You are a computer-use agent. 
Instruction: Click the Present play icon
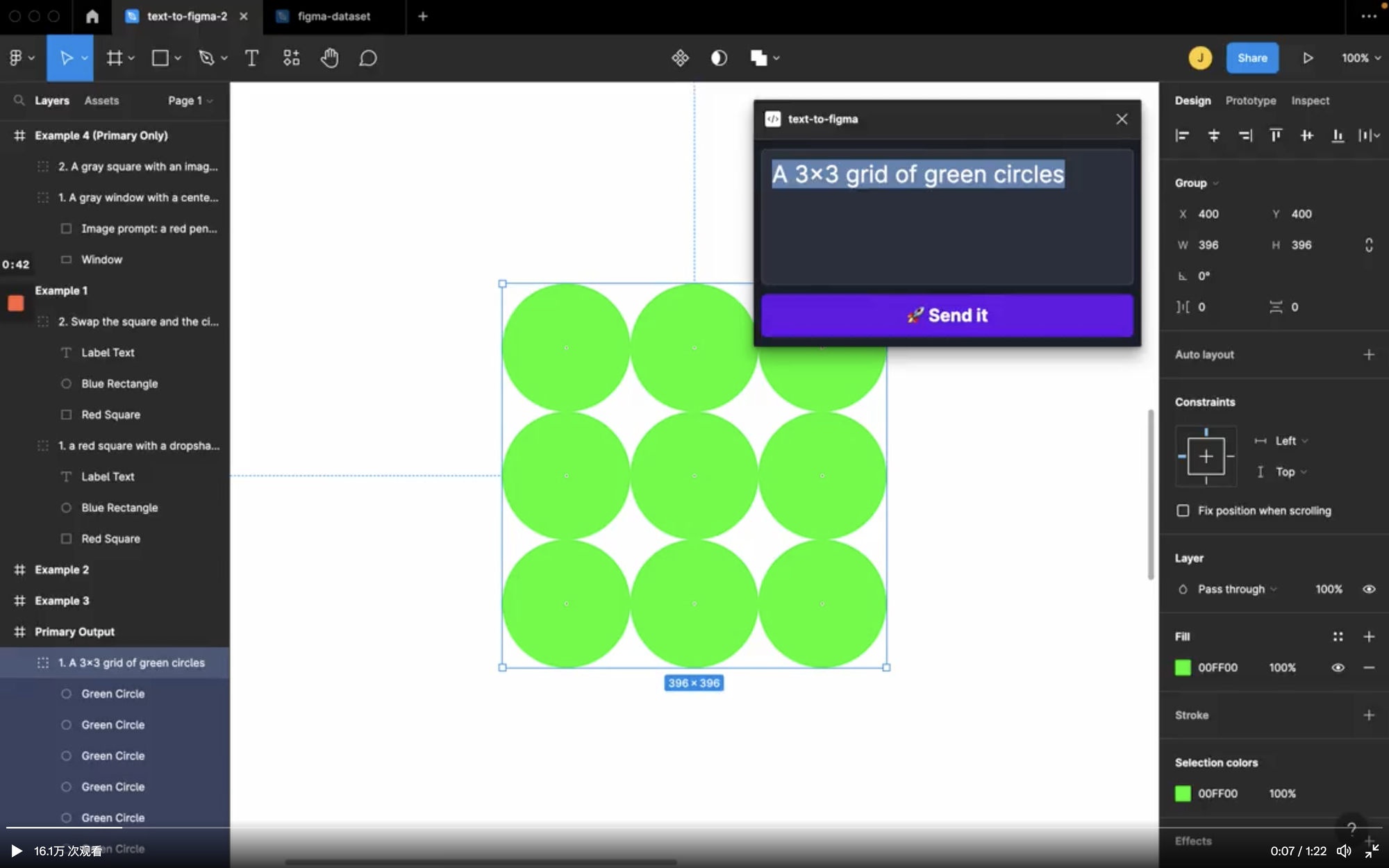coord(1308,58)
